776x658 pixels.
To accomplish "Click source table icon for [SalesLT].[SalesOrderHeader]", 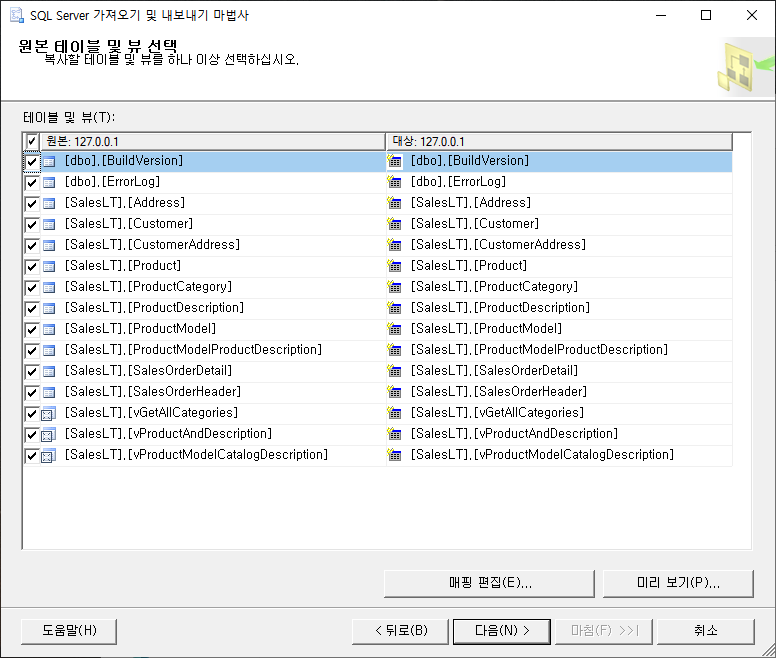I will 49,393.
